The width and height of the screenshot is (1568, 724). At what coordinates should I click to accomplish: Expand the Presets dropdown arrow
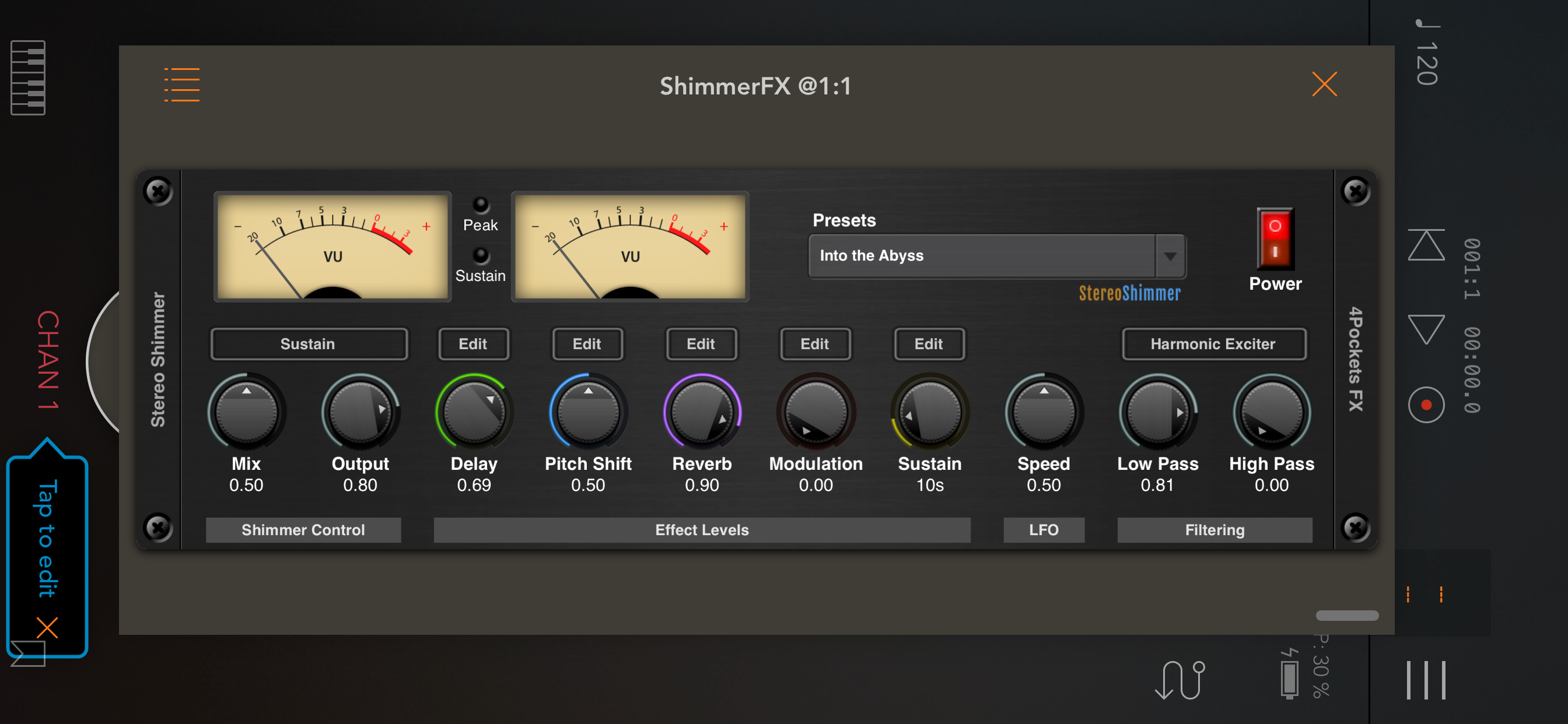[x=1170, y=256]
